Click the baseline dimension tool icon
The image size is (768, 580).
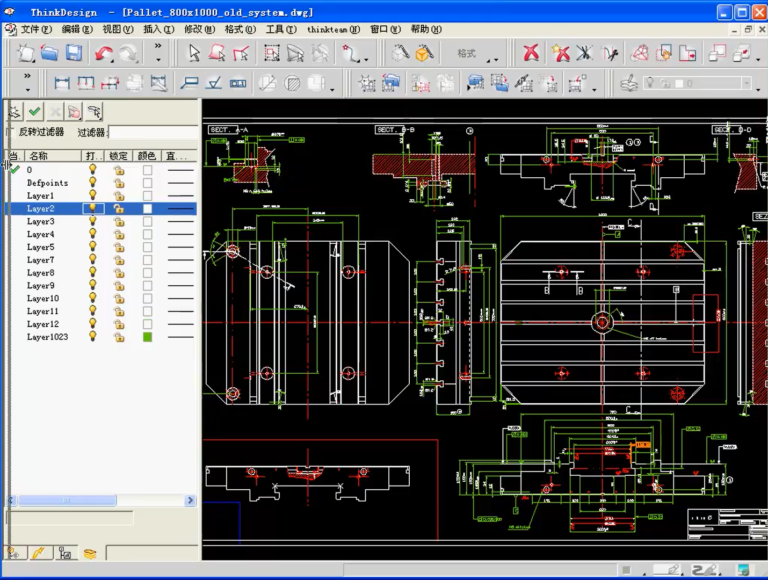pyautogui.click(x=86, y=83)
